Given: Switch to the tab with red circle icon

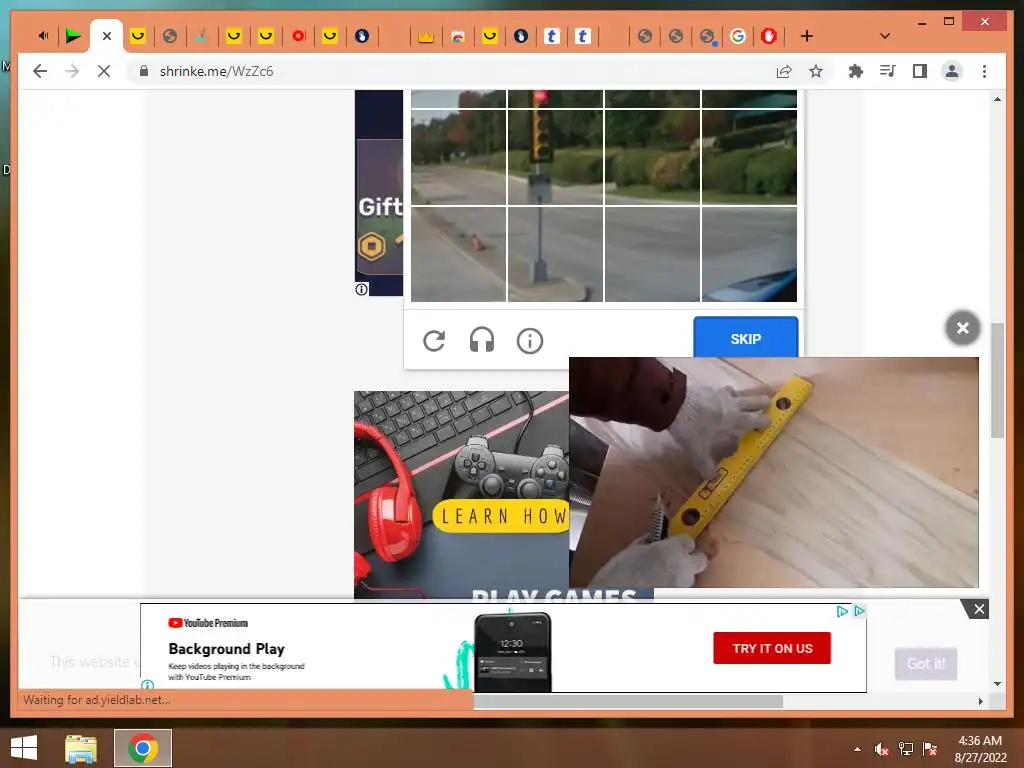Looking at the screenshot, I should pos(298,36).
